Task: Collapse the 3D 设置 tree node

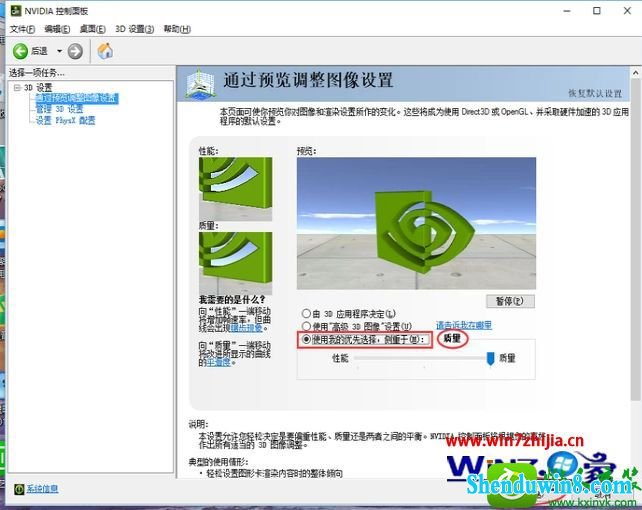Action: (17, 88)
